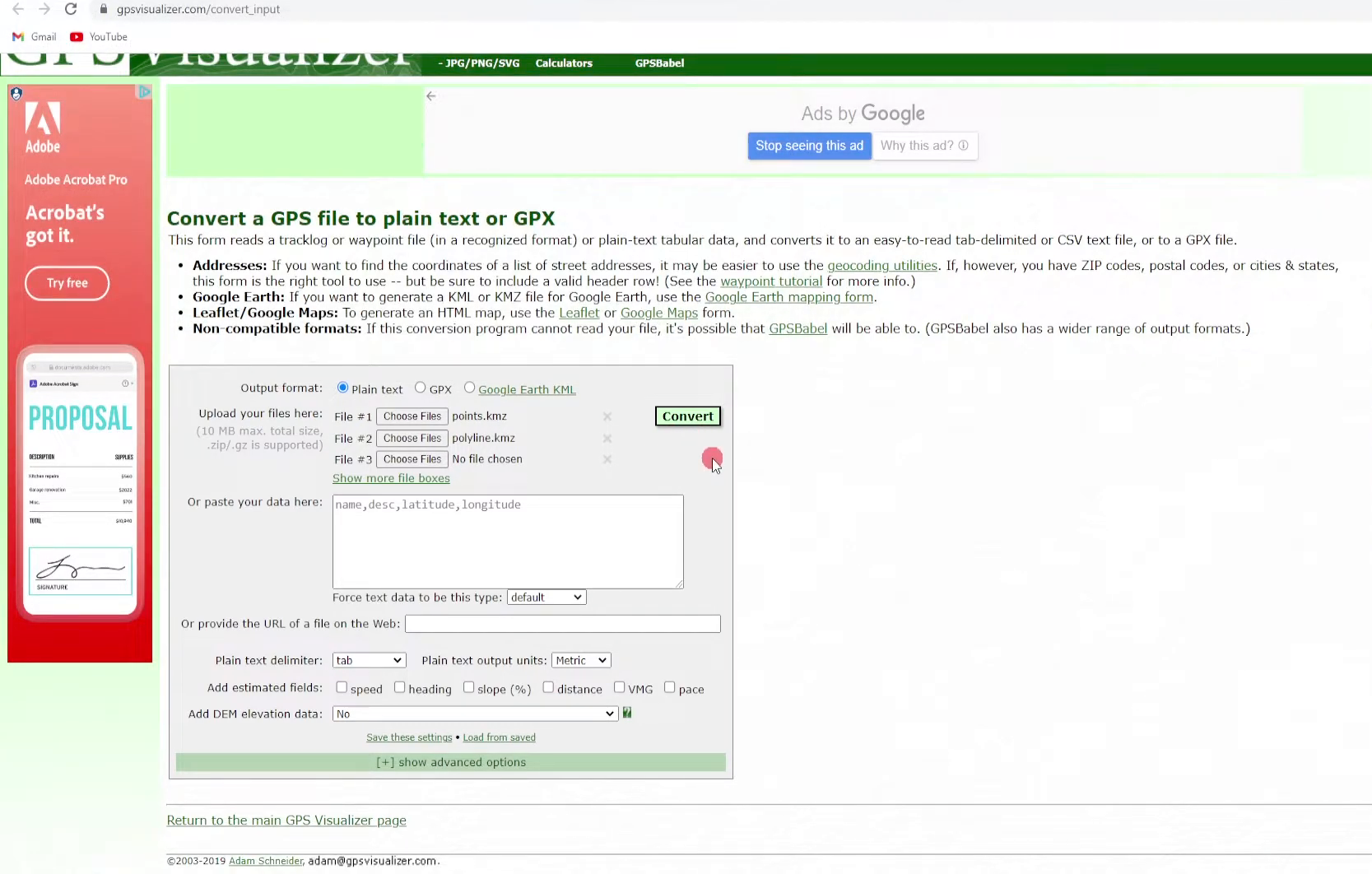Screen dimensions: 1372x874
Task: Click the privacy badge icon on Adobe ad
Action: (x=16, y=93)
